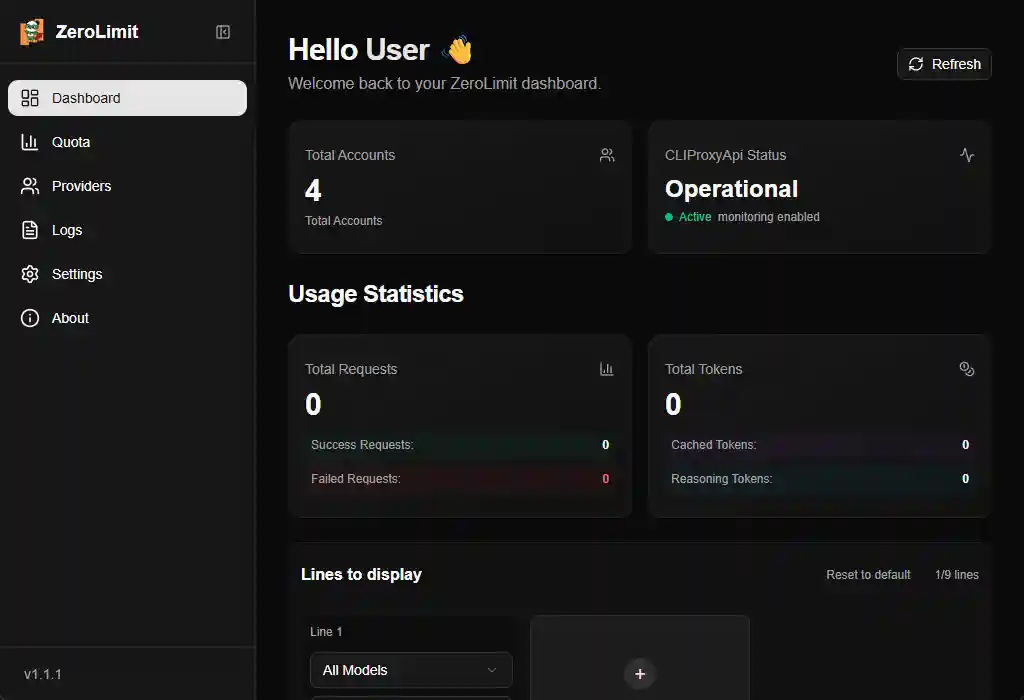This screenshot has width=1024, height=700.
Task: Open Settings via the gear icon
Action: [x=30, y=274]
